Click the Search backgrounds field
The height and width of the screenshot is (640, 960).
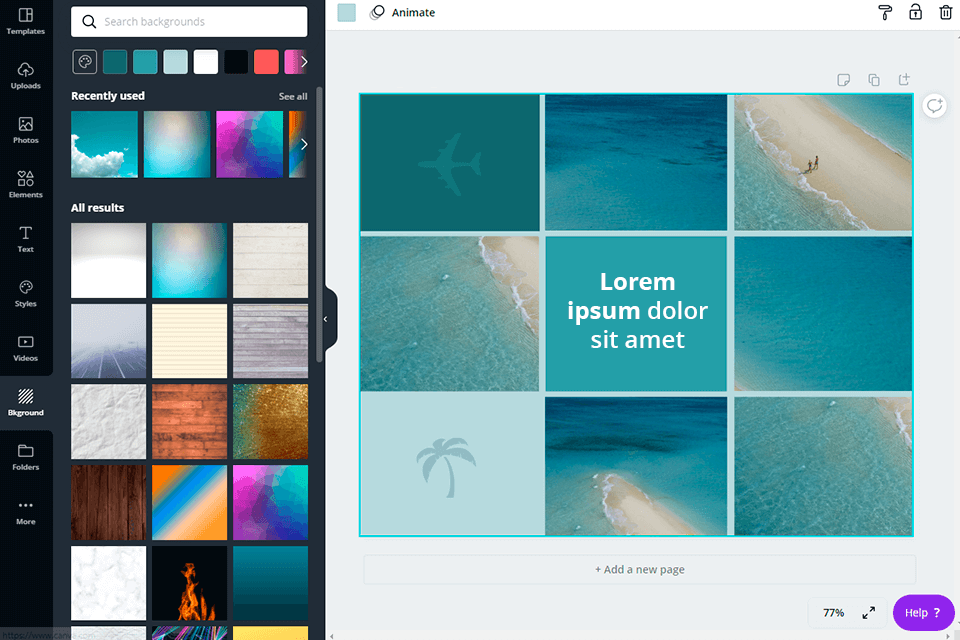pos(190,22)
